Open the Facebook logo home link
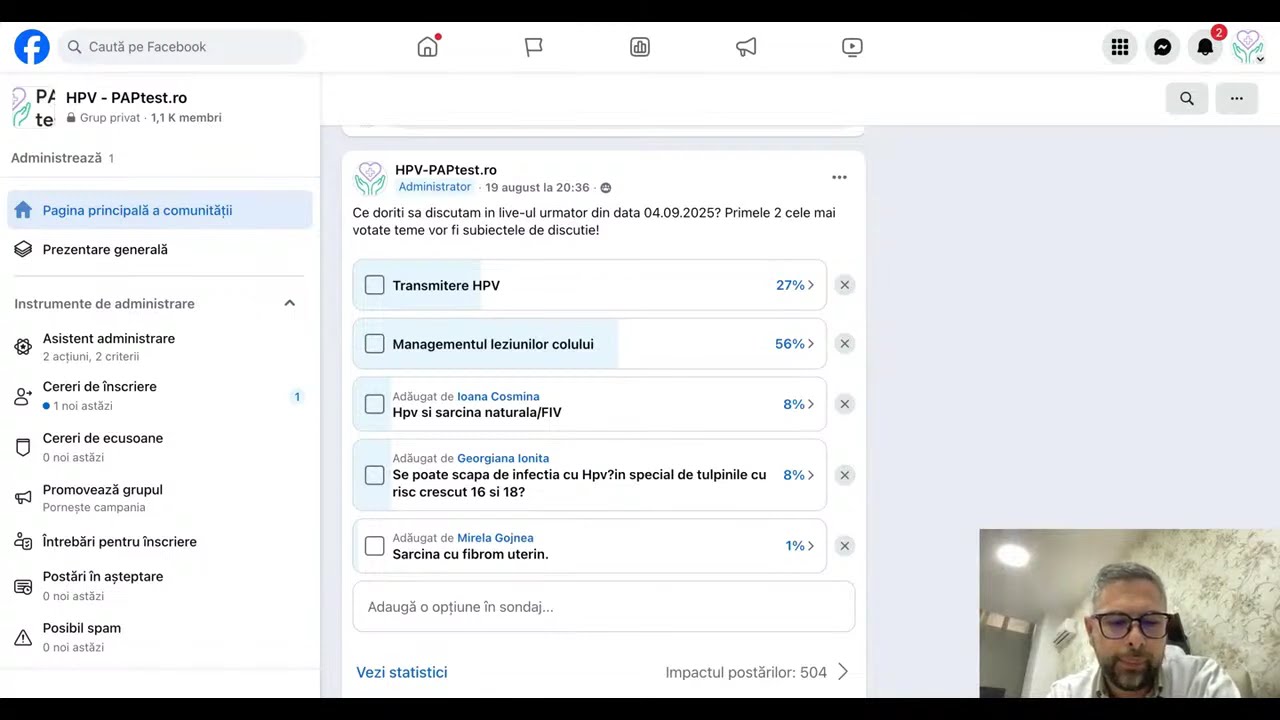Screen dimensions: 1280x720 (x=32, y=47)
